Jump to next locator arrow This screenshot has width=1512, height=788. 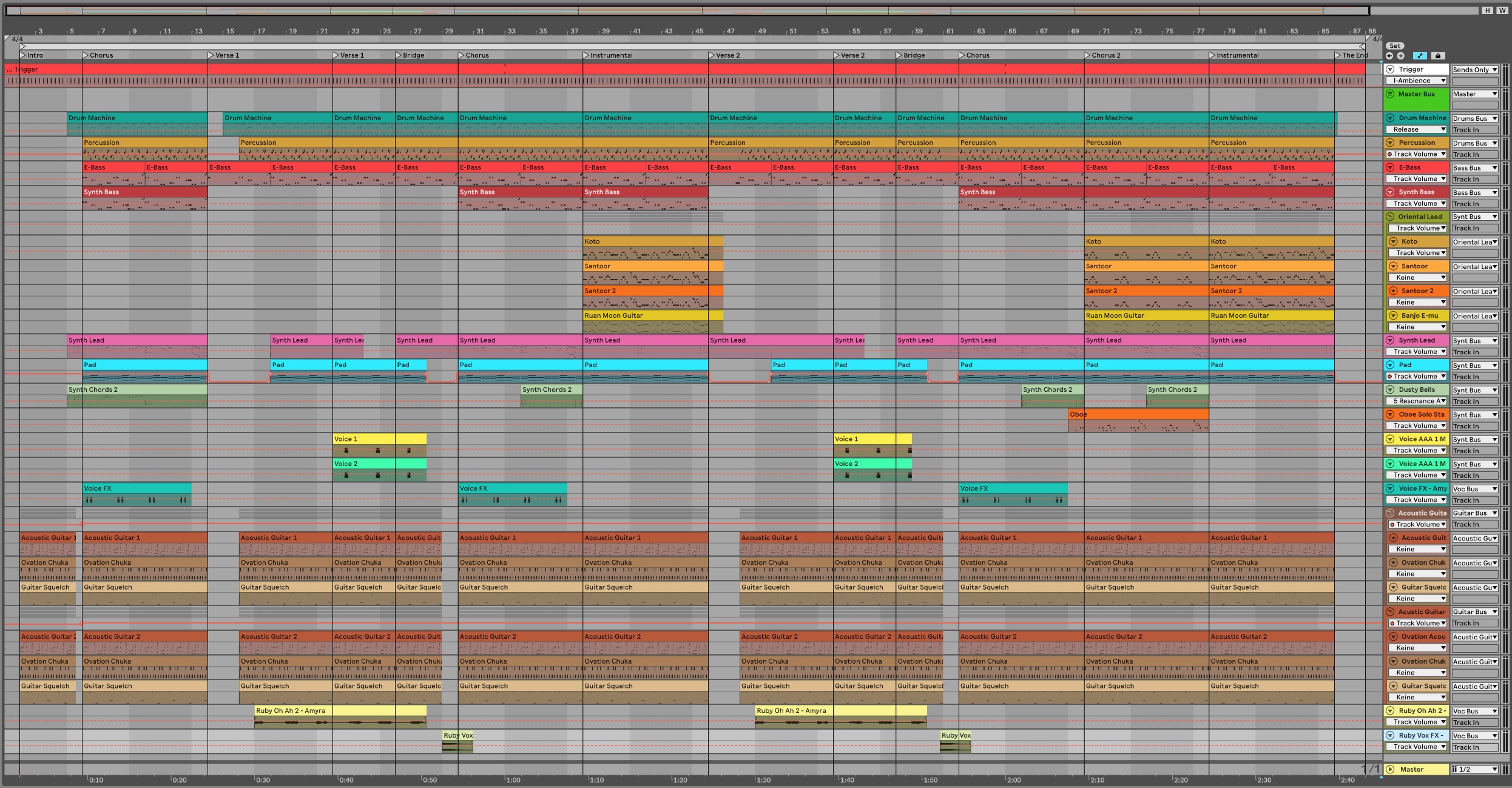(x=1400, y=56)
